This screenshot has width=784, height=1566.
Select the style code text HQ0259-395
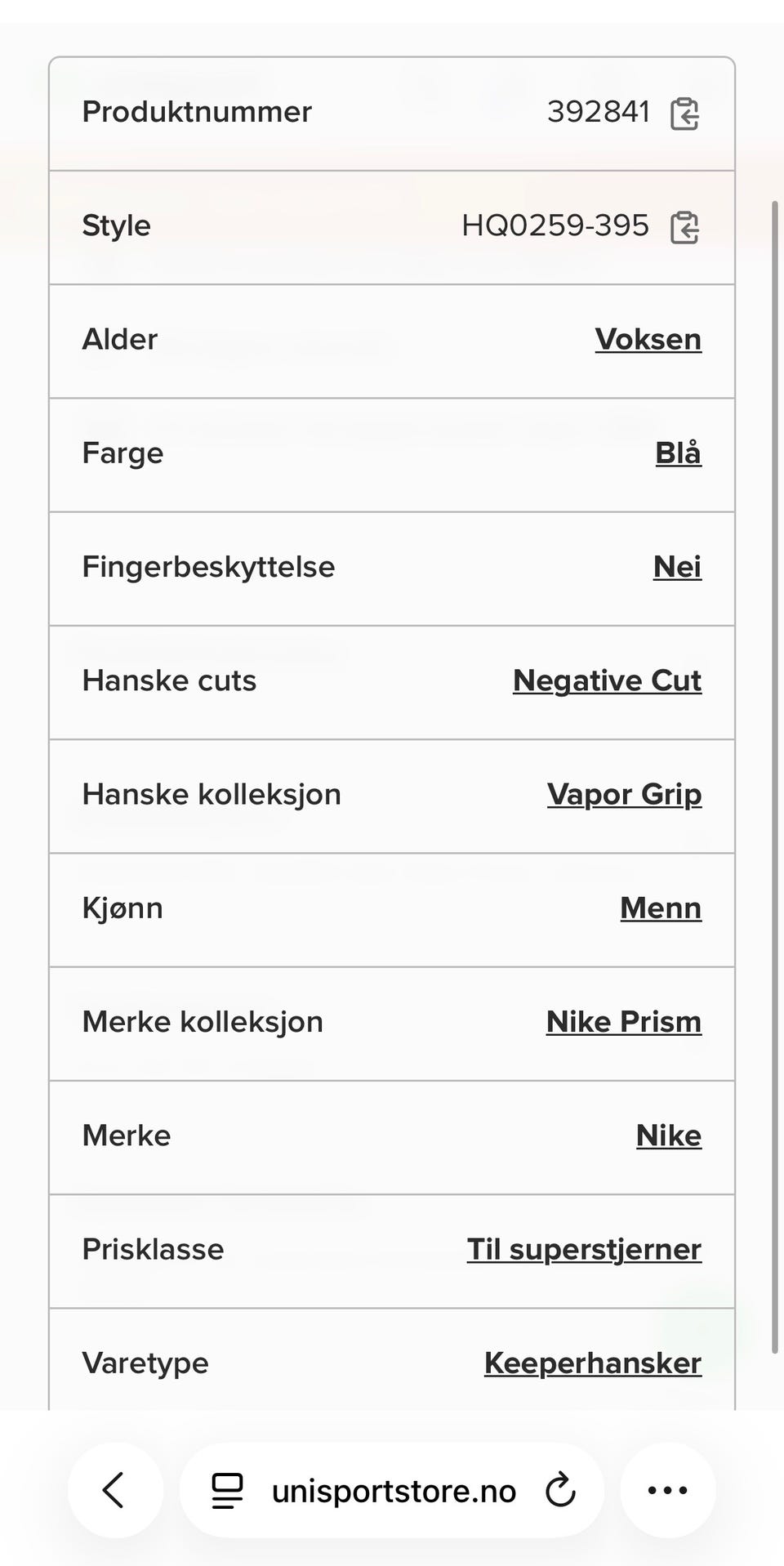click(555, 225)
